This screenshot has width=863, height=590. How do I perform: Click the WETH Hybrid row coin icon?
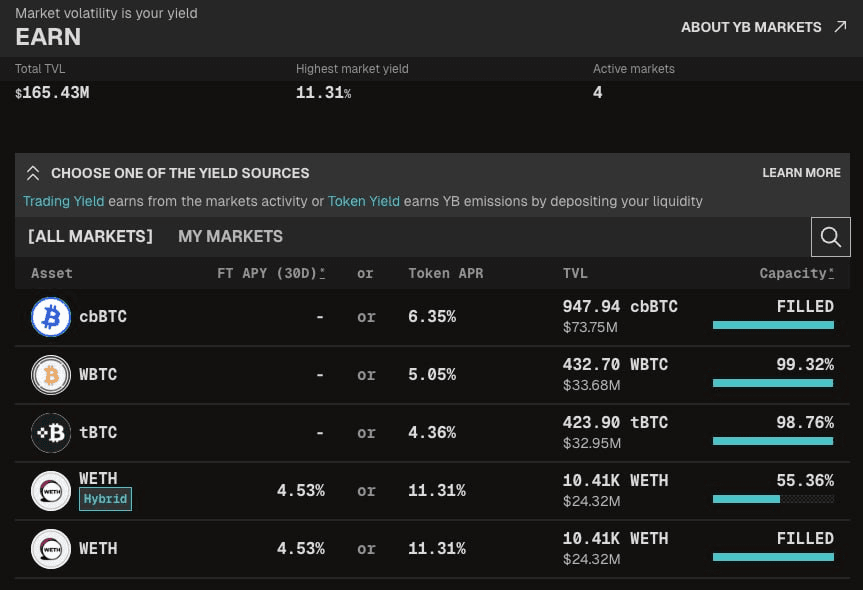pos(51,491)
